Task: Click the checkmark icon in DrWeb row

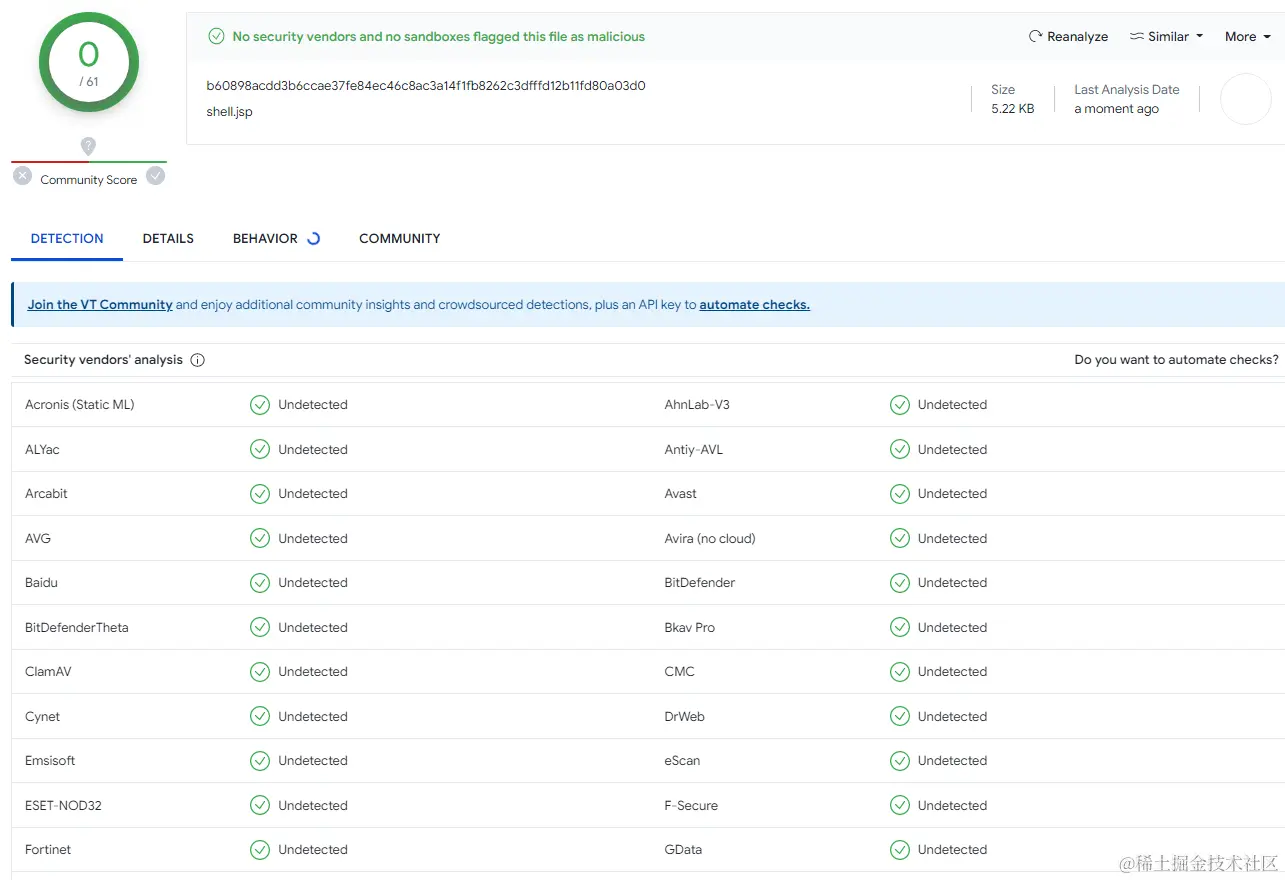Action: (x=900, y=717)
